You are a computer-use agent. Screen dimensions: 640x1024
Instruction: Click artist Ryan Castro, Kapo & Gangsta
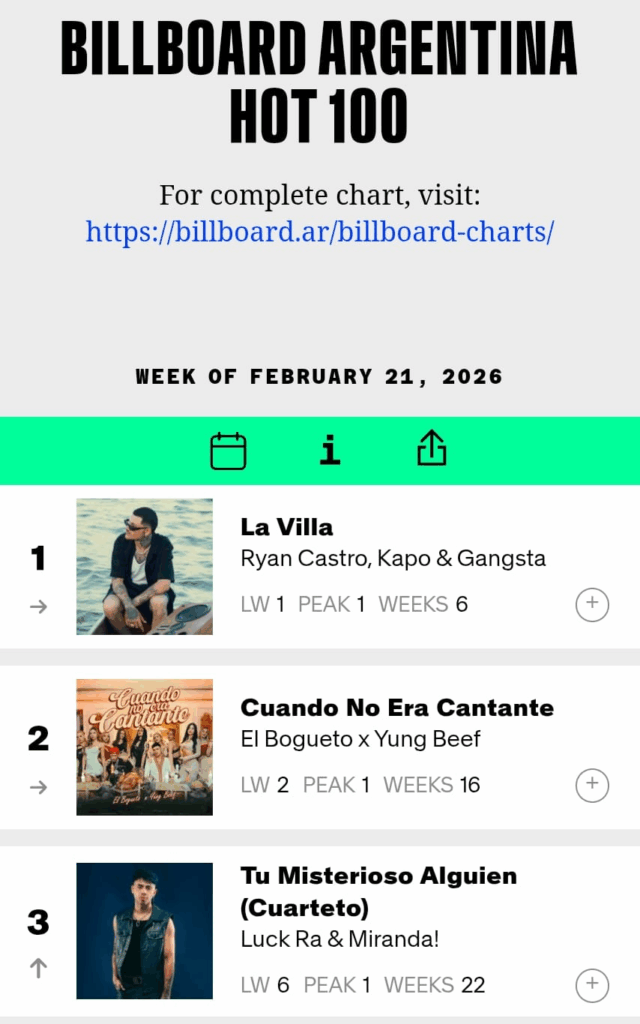pyautogui.click(x=393, y=558)
